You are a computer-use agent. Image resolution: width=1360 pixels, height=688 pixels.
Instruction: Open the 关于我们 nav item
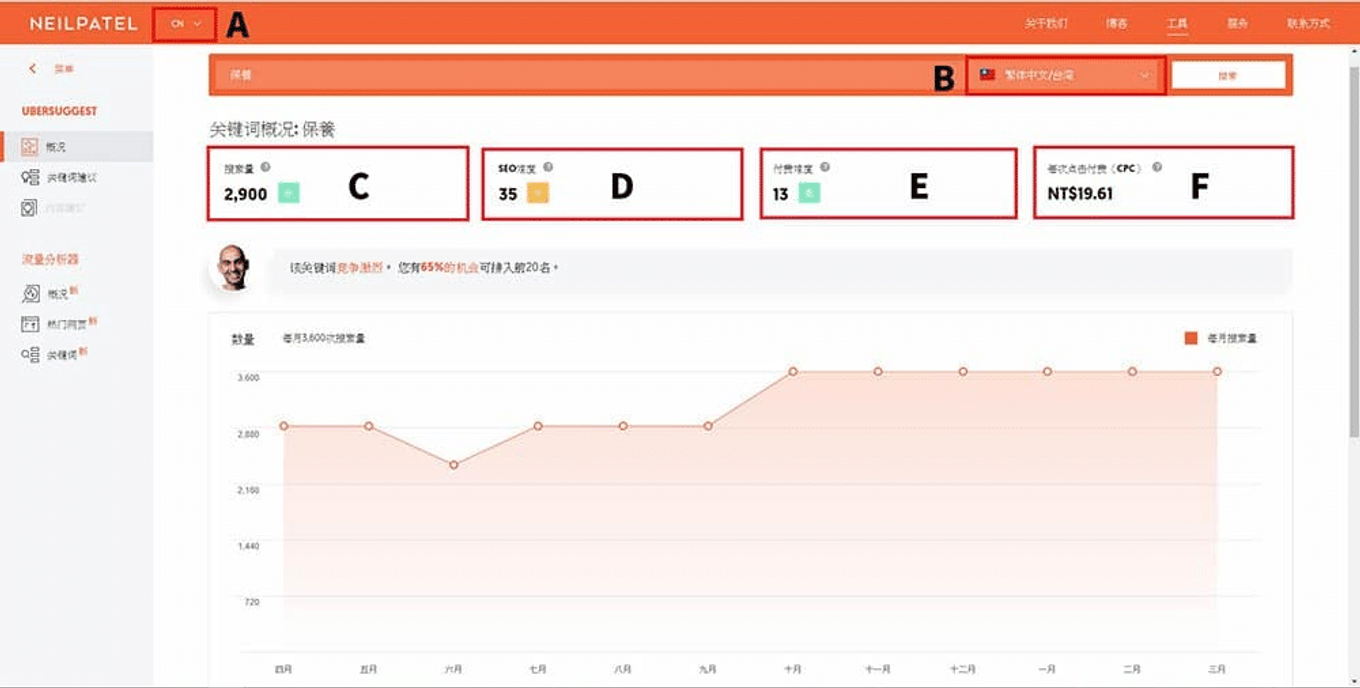click(x=1046, y=23)
